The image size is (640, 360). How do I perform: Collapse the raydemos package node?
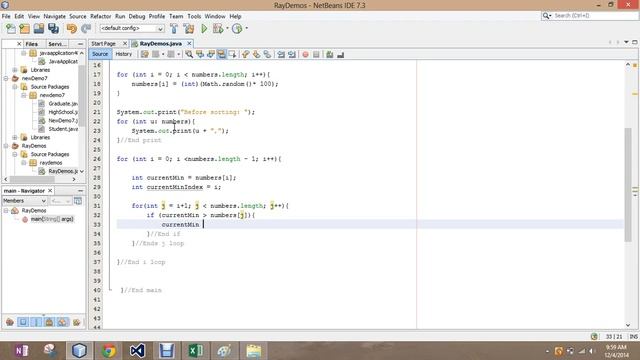tap(24, 162)
